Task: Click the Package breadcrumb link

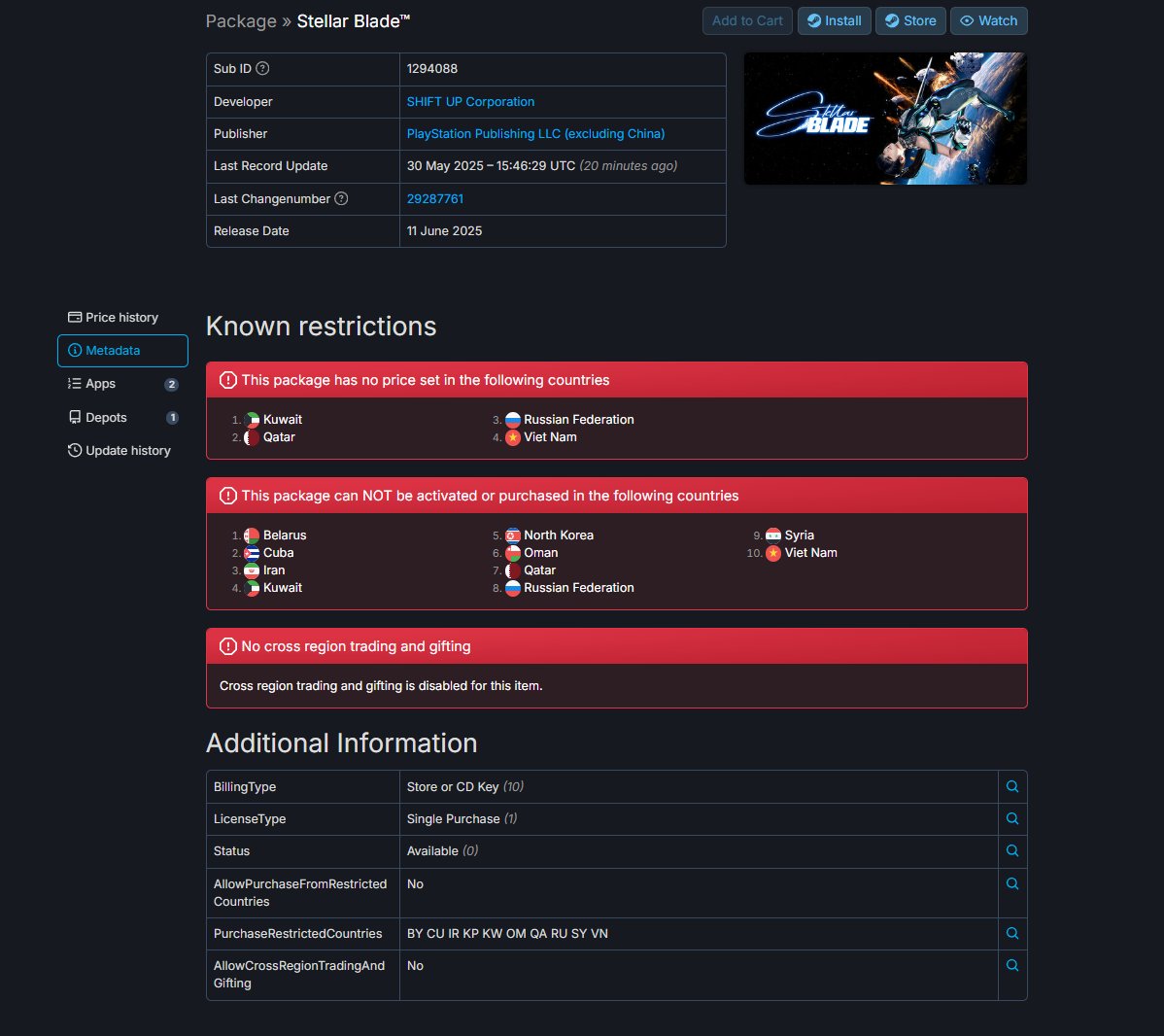Action: click(241, 21)
